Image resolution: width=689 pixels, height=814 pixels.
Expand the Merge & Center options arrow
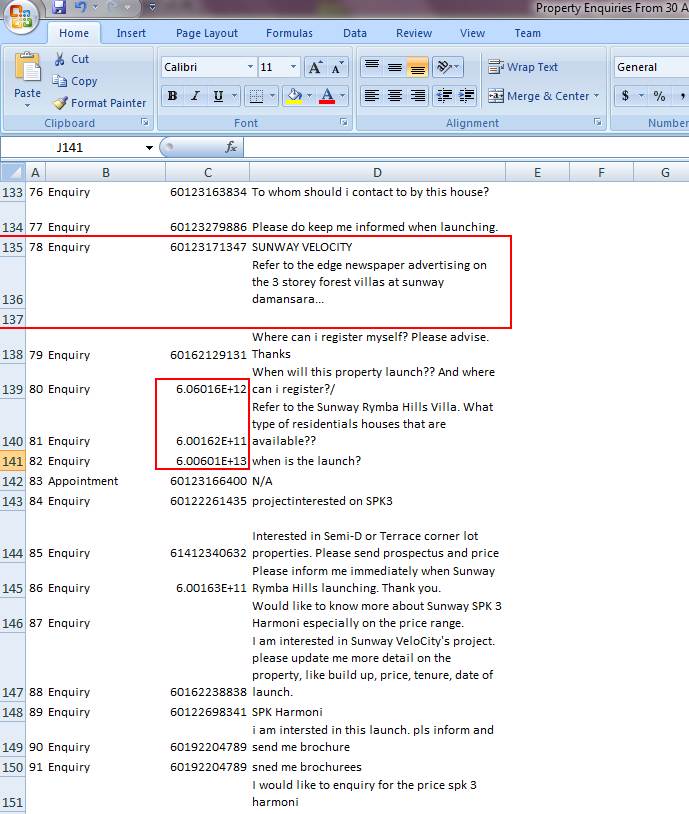point(597,96)
